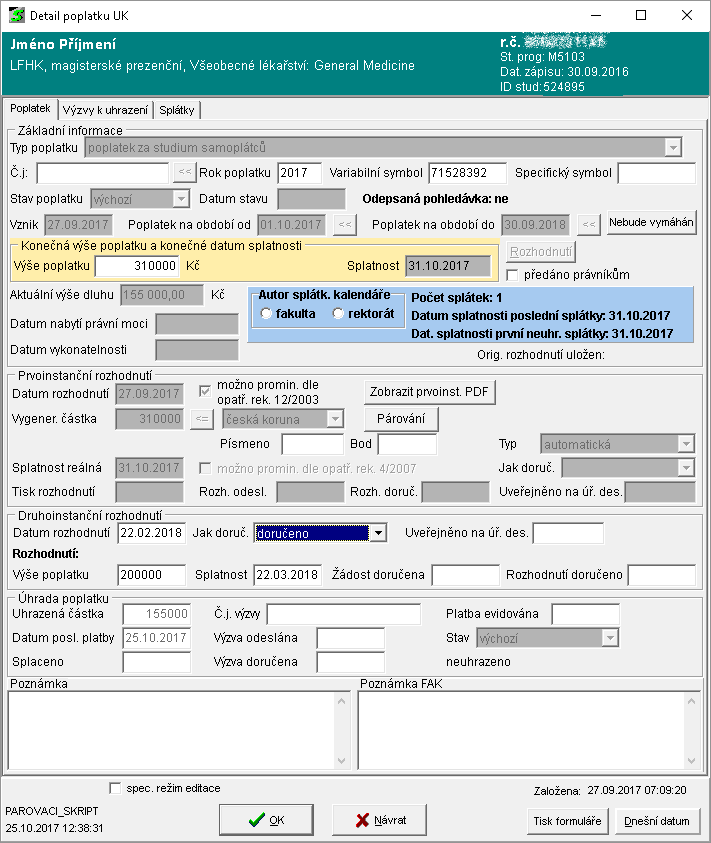Expand the Typ poplatku dropdown
The height and width of the screenshot is (843, 711).
pos(672,148)
